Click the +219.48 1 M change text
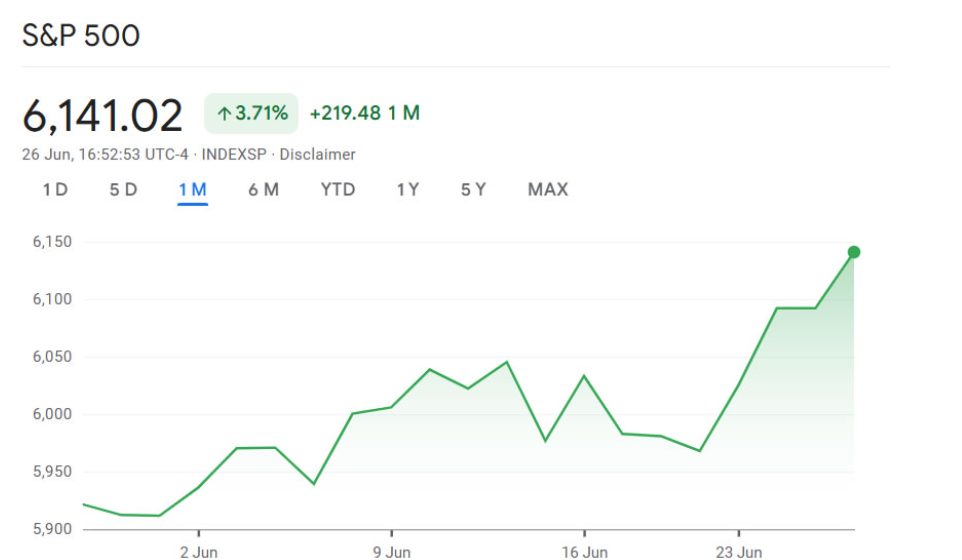 [x=365, y=113]
